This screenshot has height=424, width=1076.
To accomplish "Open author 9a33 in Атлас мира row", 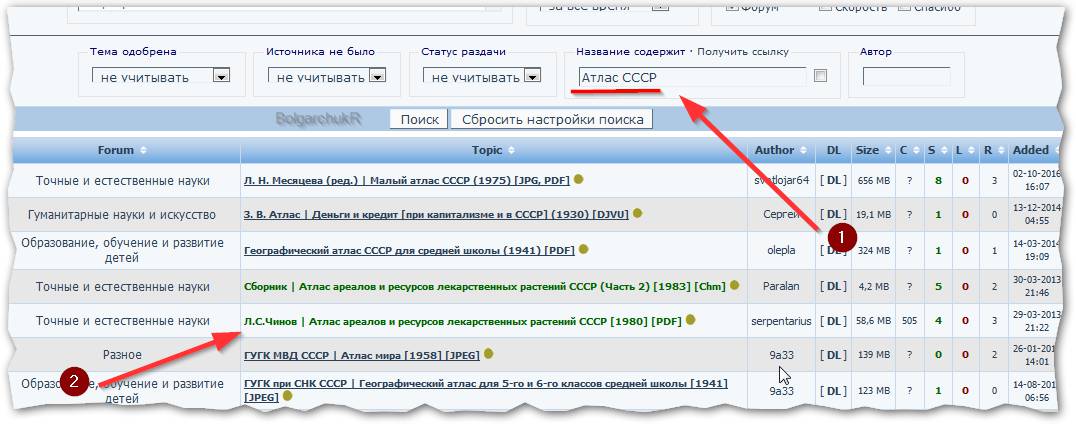I will 781,355.
